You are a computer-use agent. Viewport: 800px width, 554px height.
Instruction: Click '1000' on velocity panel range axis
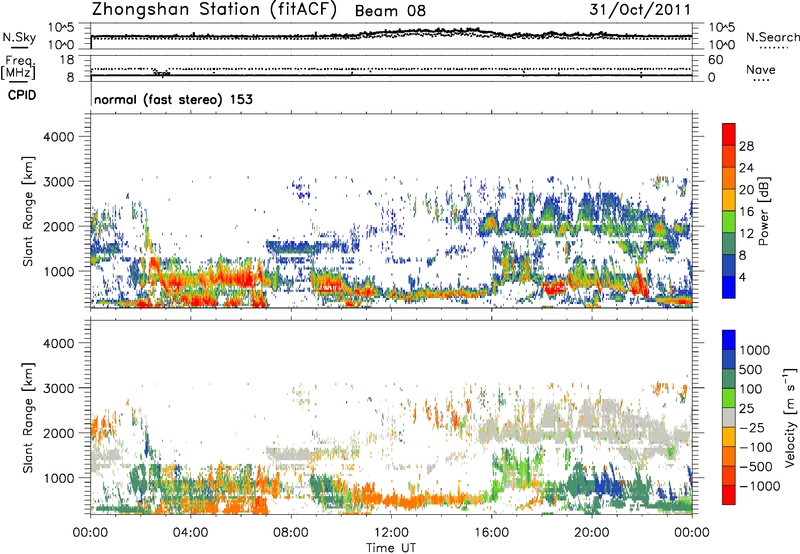58,478
